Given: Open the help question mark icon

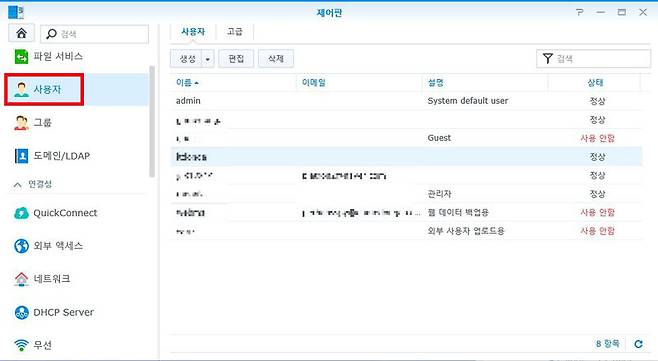Looking at the screenshot, I should coord(580,12).
